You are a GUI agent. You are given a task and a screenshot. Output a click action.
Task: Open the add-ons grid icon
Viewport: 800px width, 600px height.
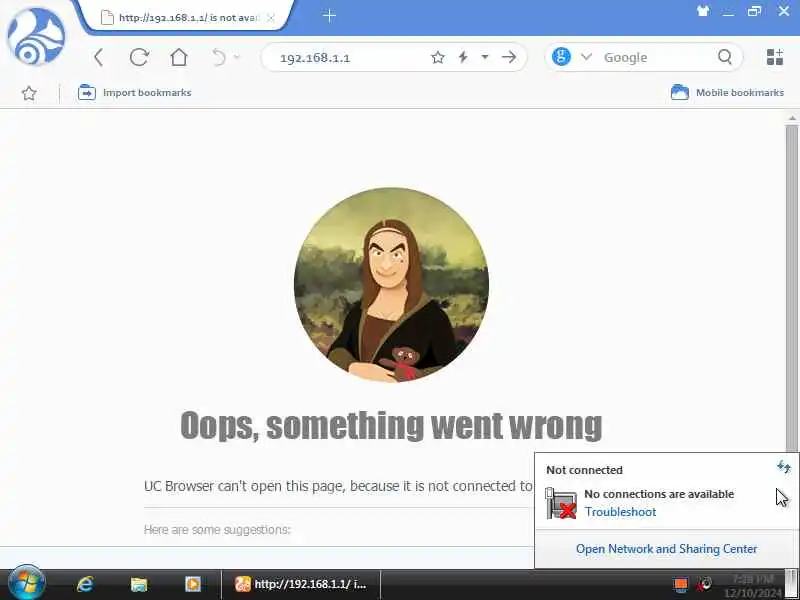774,57
